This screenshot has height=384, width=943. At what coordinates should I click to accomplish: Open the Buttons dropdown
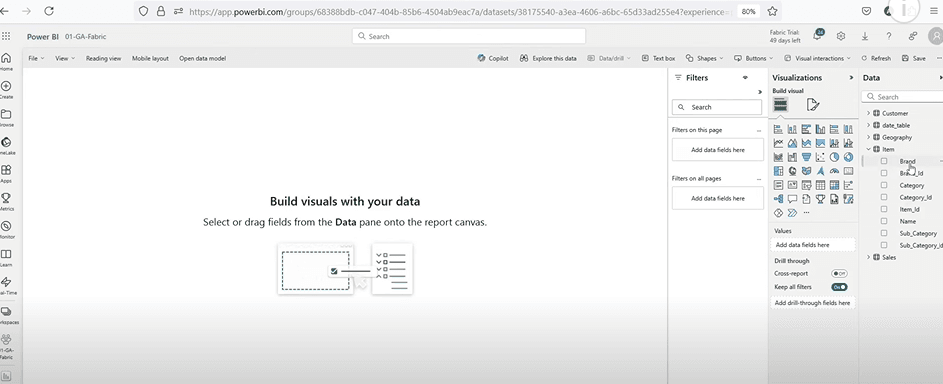(754, 58)
